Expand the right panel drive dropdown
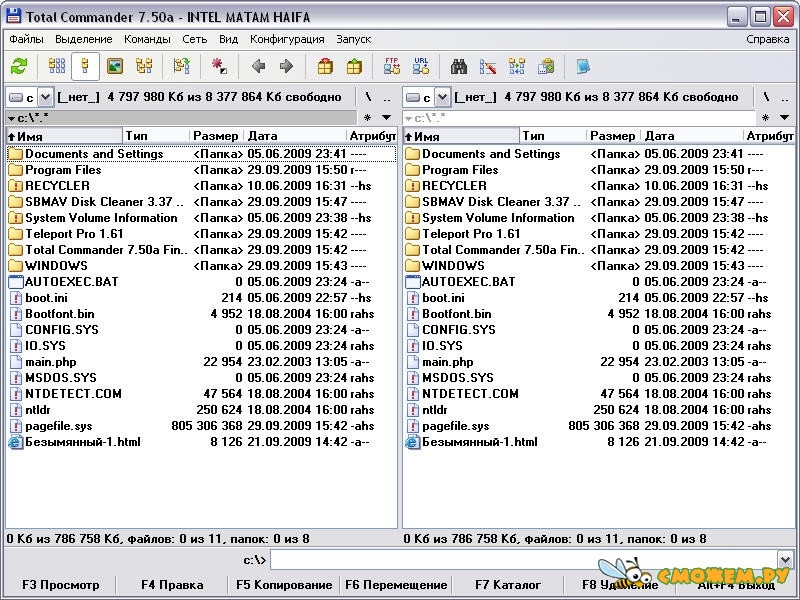 click(442, 97)
